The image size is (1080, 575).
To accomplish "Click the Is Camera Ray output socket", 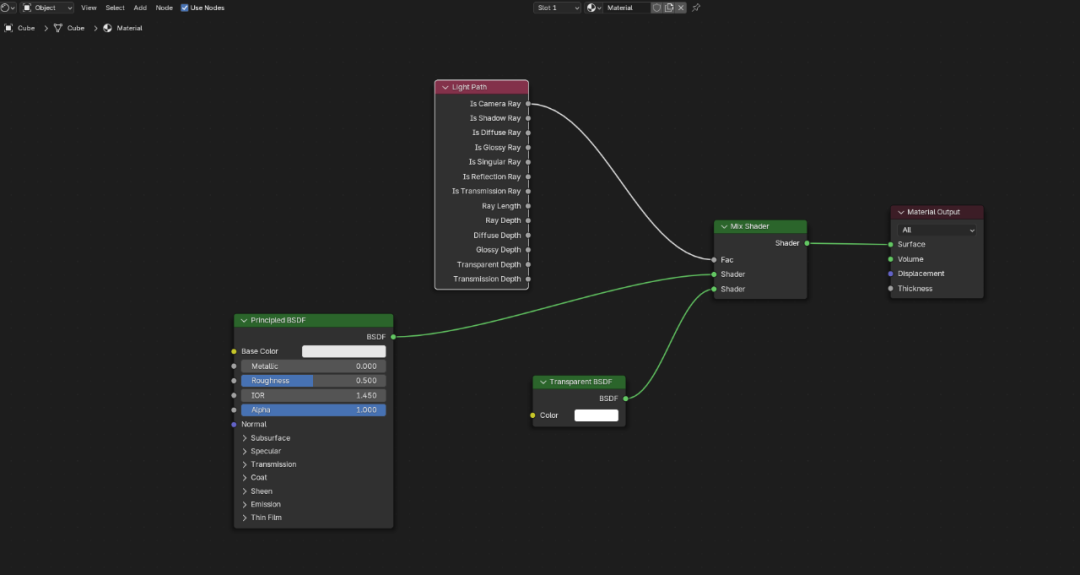I will 528,104.
